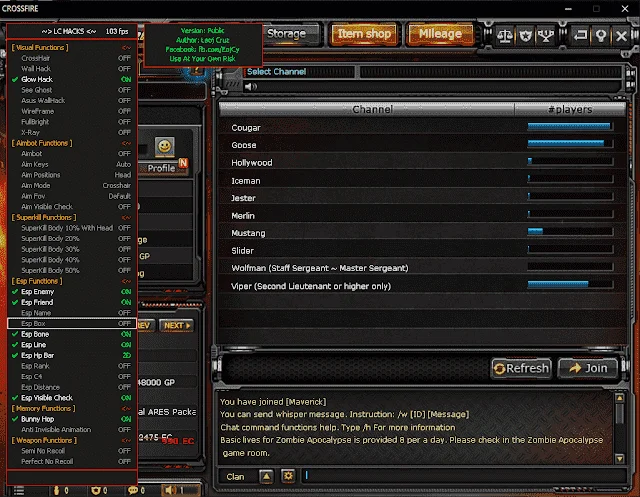Select the Iceman channel
This screenshot has width=640, height=497.
click(x=422, y=181)
